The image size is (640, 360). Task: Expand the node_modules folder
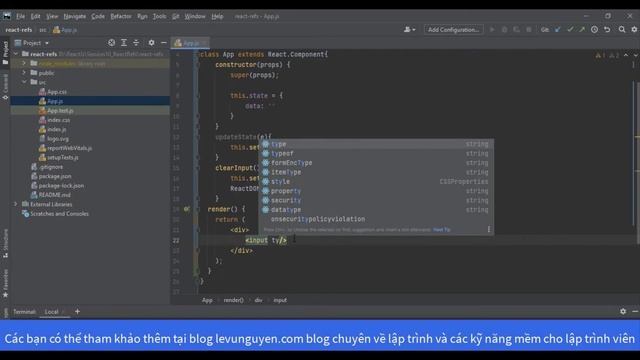point(24,63)
